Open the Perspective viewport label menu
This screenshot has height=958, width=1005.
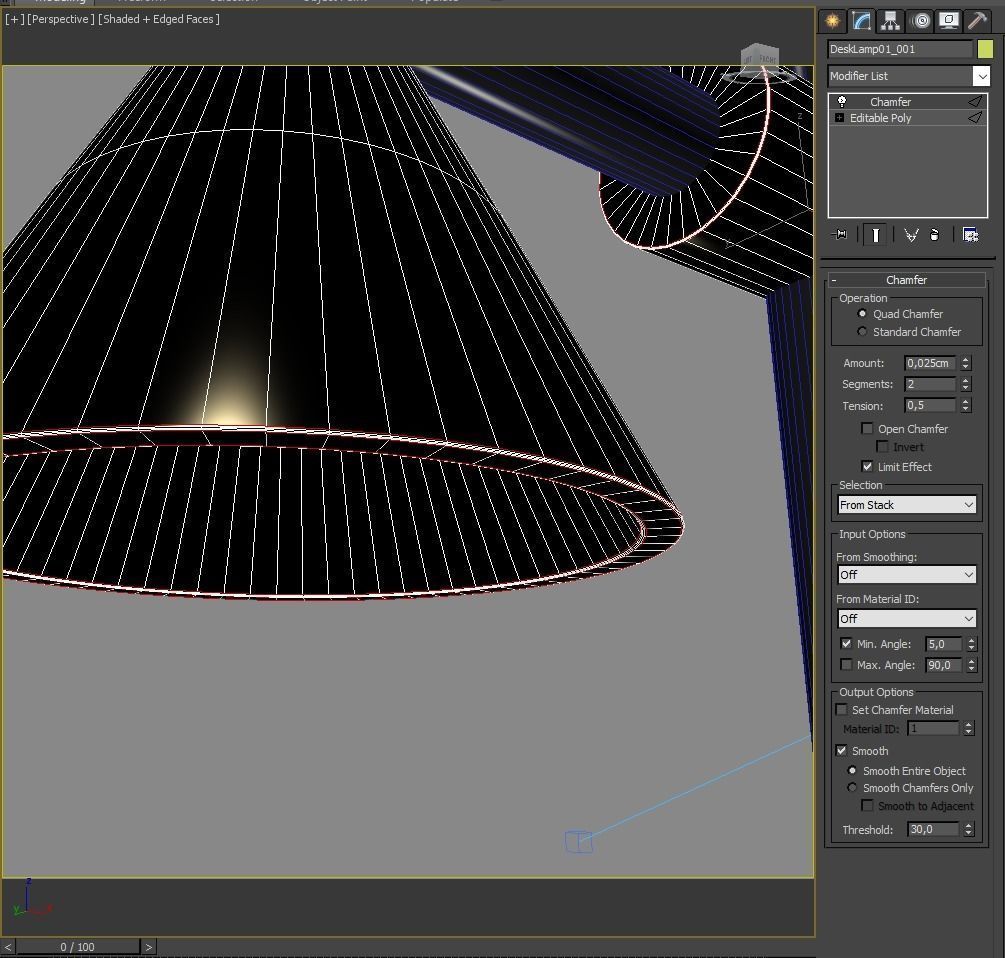[x=60, y=19]
